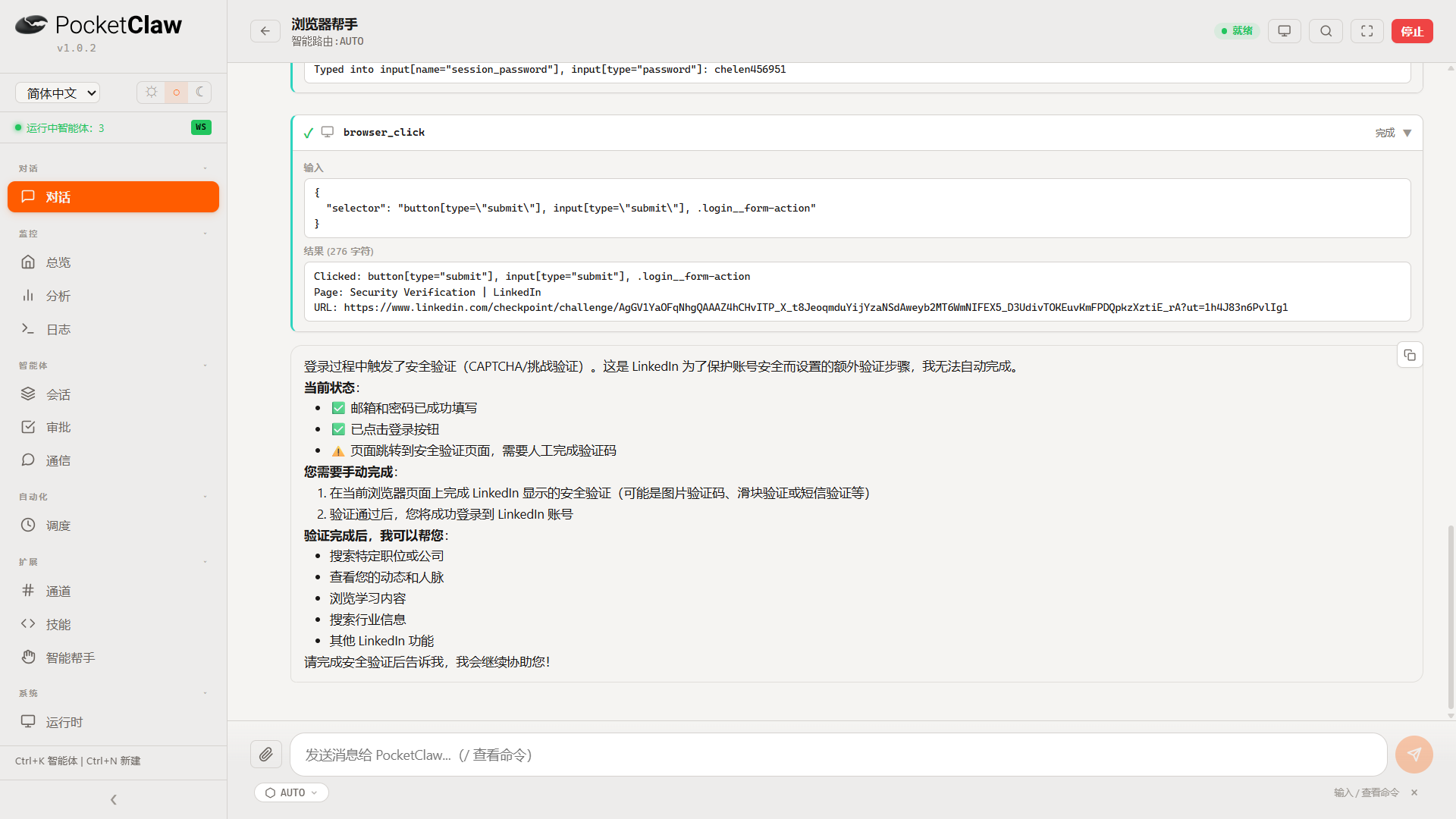Click the green checkmark on browser_click card

309,133
